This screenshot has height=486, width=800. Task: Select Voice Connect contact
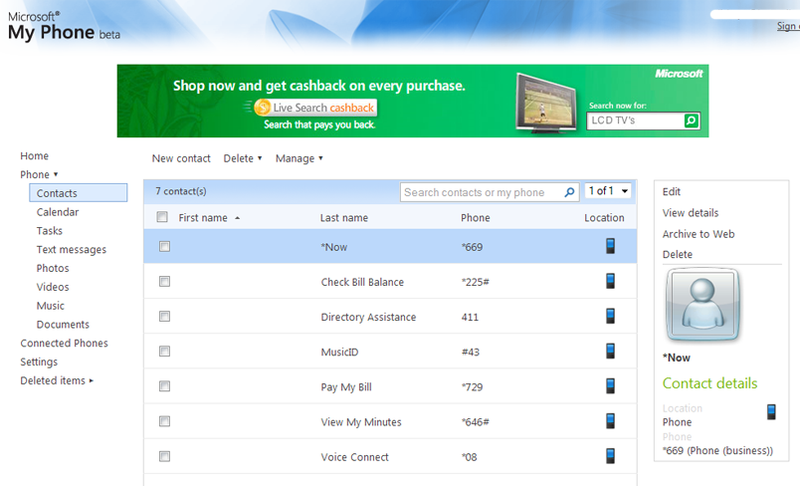(x=355, y=457)
